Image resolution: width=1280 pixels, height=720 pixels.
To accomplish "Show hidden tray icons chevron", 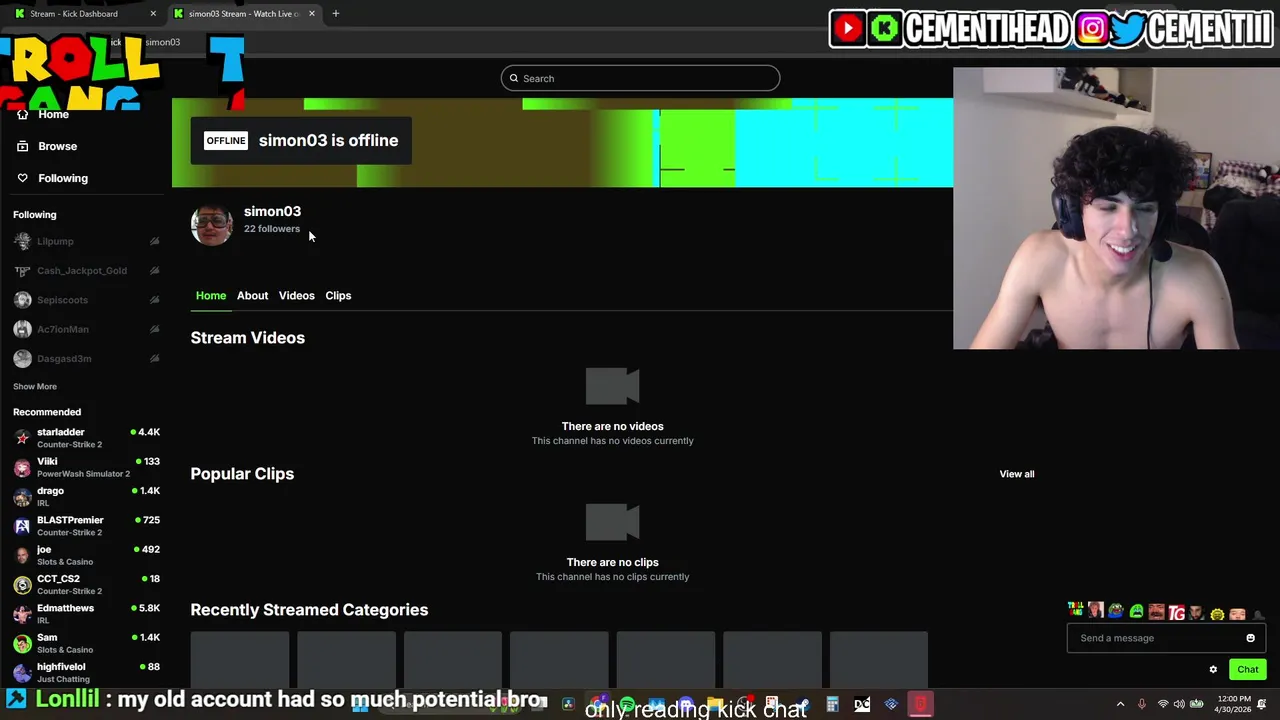I will tap(1120, 704).
